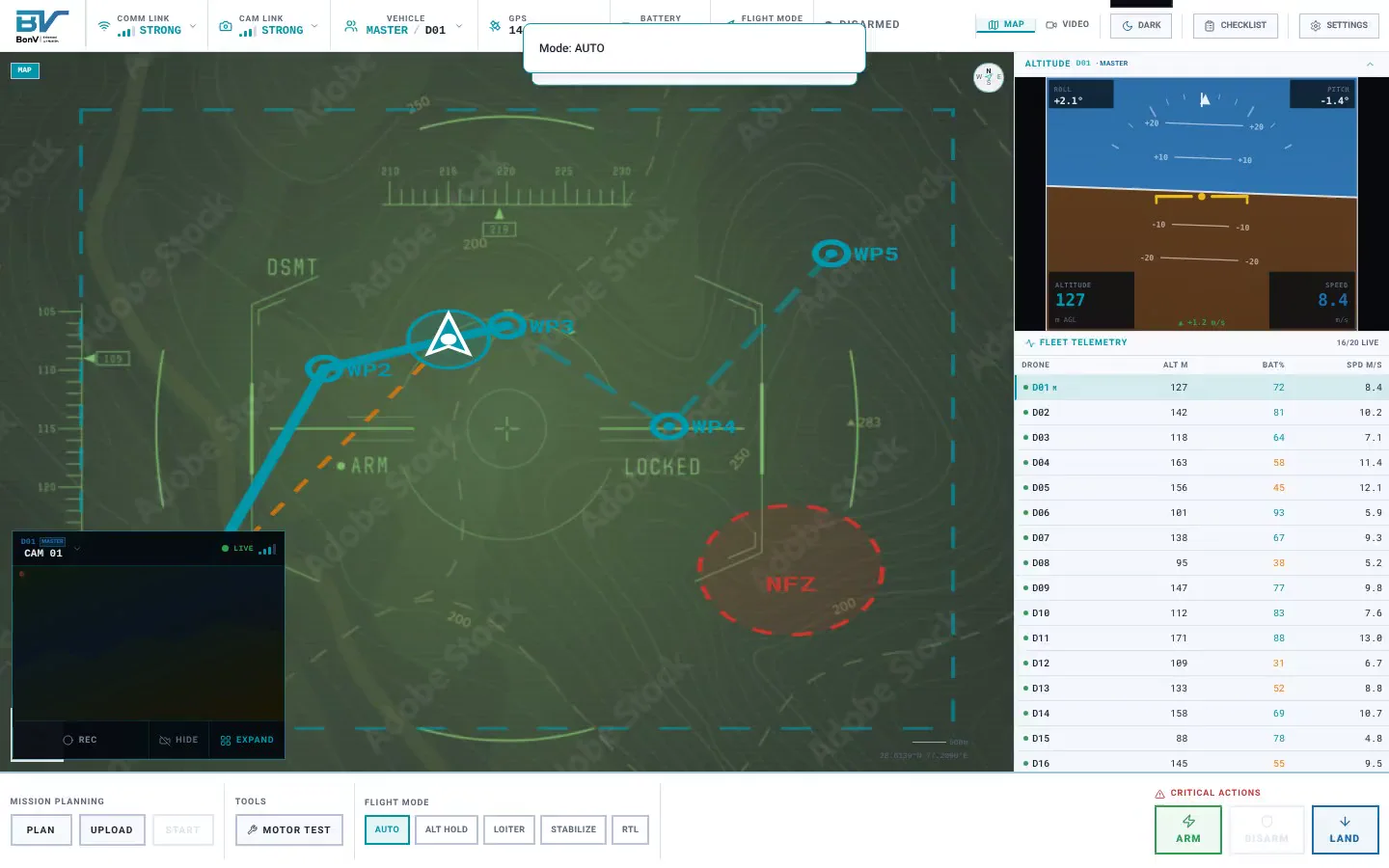This screenshot has height=868, width=1389.
Task: Click the mission PLAN button
Action: pyautogui.click(x=41, y=829)
